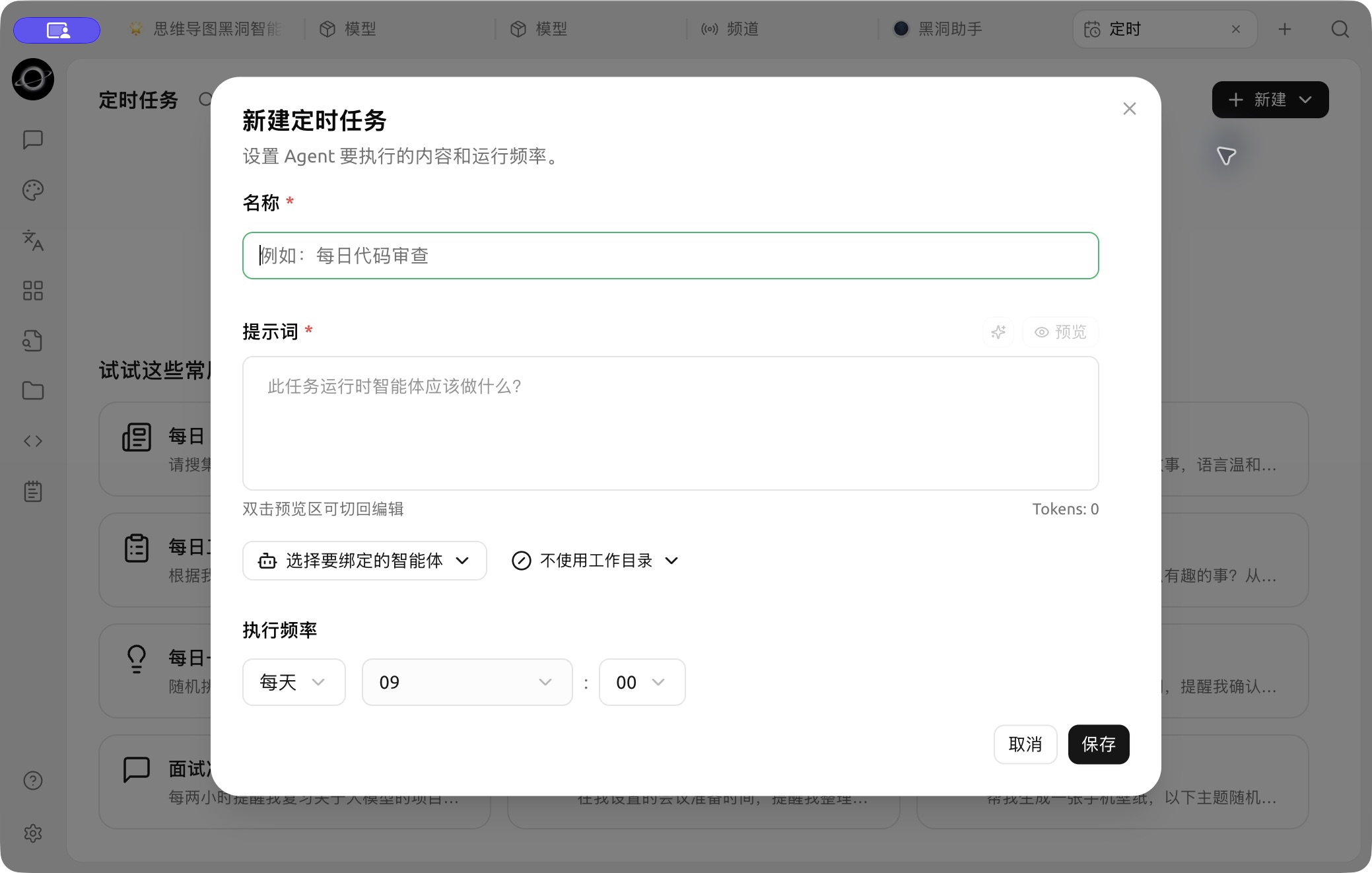
Task: Open the code brackets icon in the sidebar
Action: [33, 441]
